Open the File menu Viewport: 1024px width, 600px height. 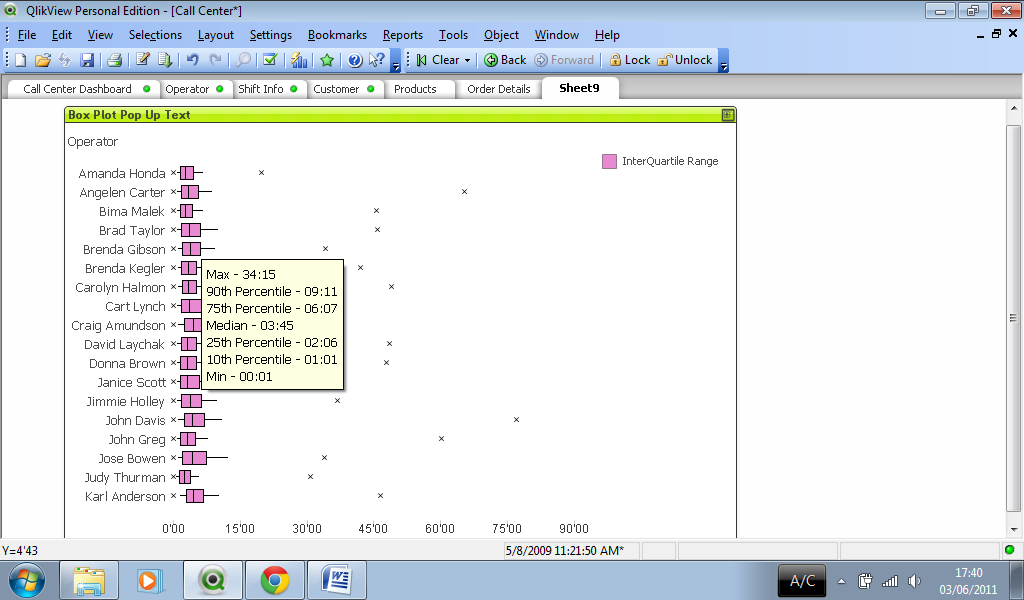pos(27,35)
